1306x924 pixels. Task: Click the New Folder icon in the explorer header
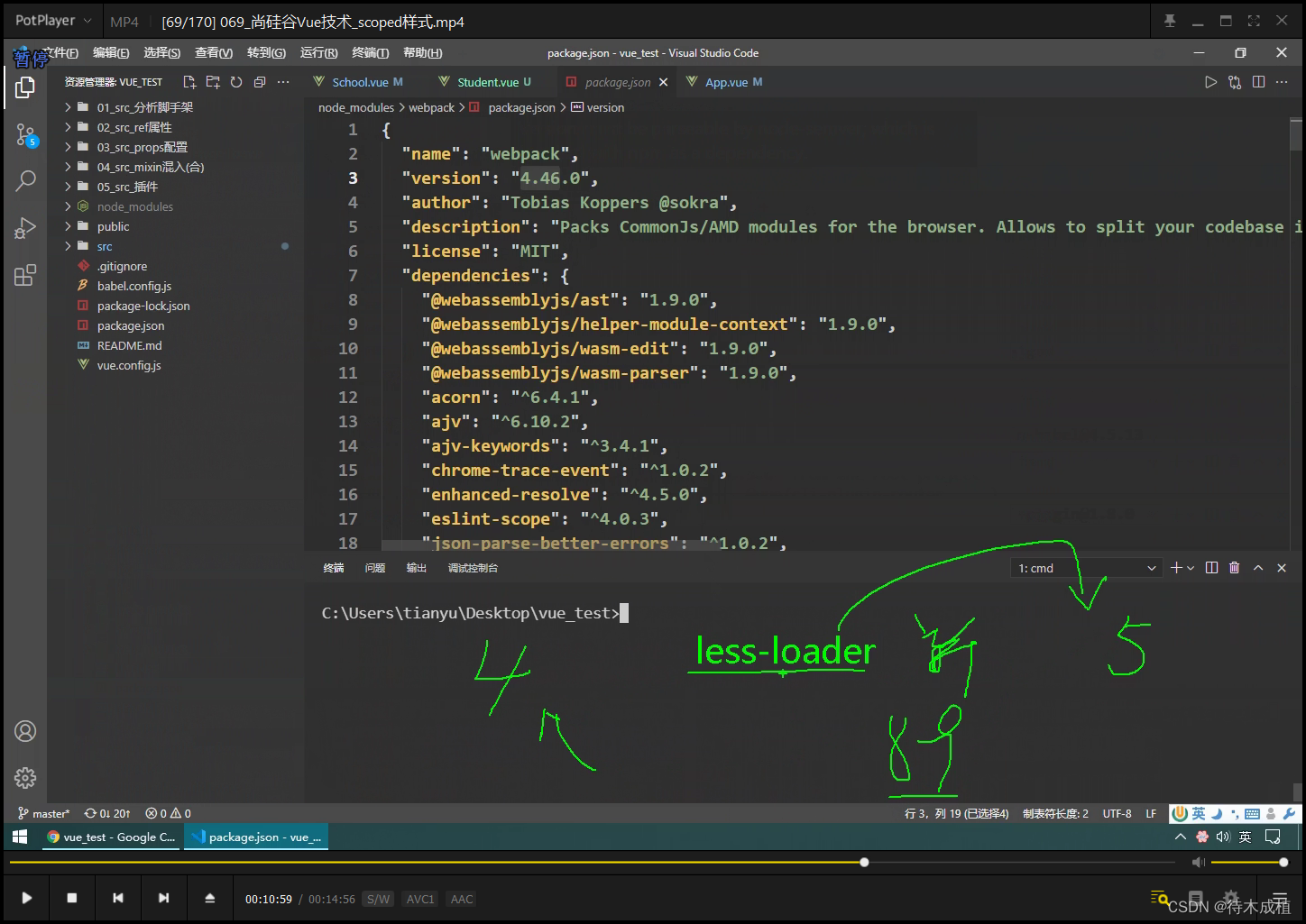213,82
